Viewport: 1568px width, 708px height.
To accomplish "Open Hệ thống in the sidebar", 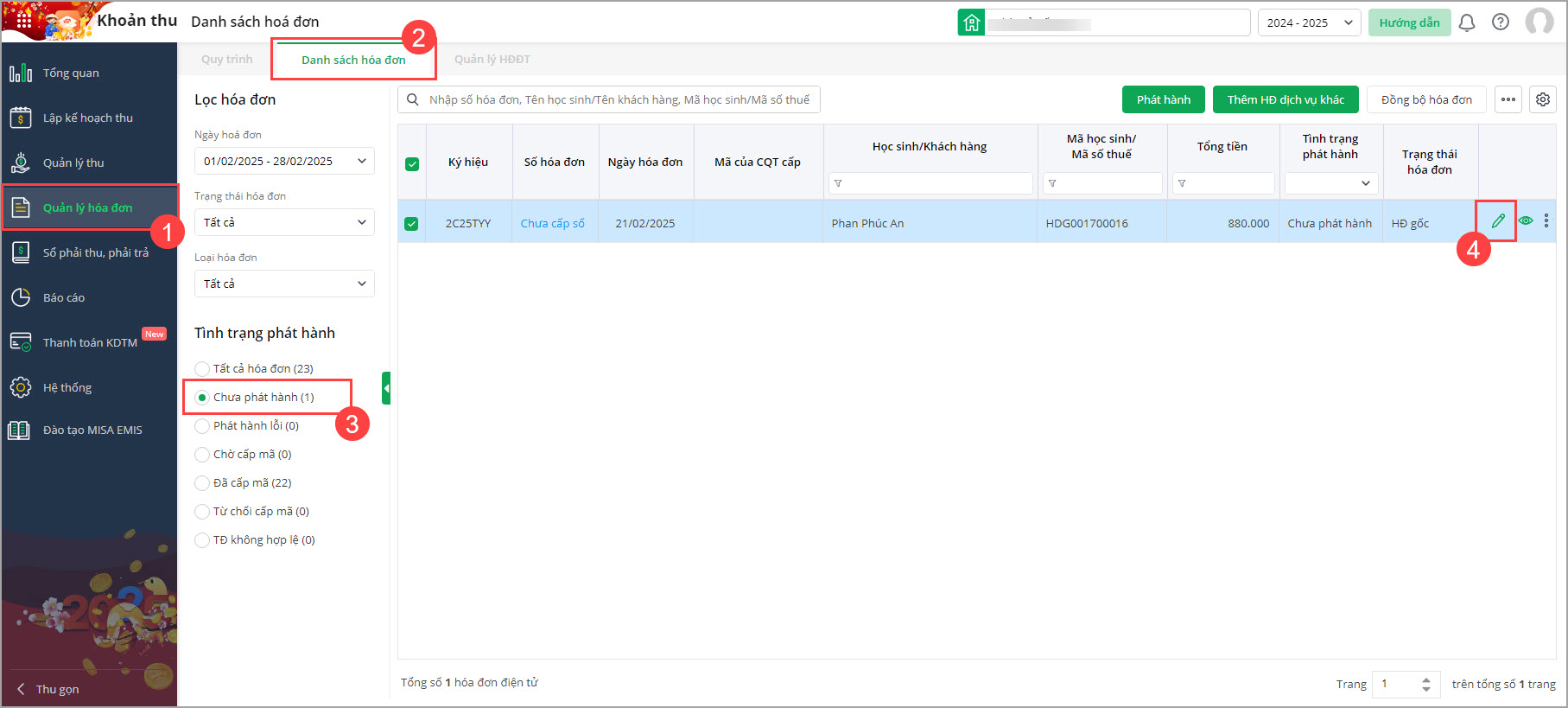I will [x=90, y=387].
